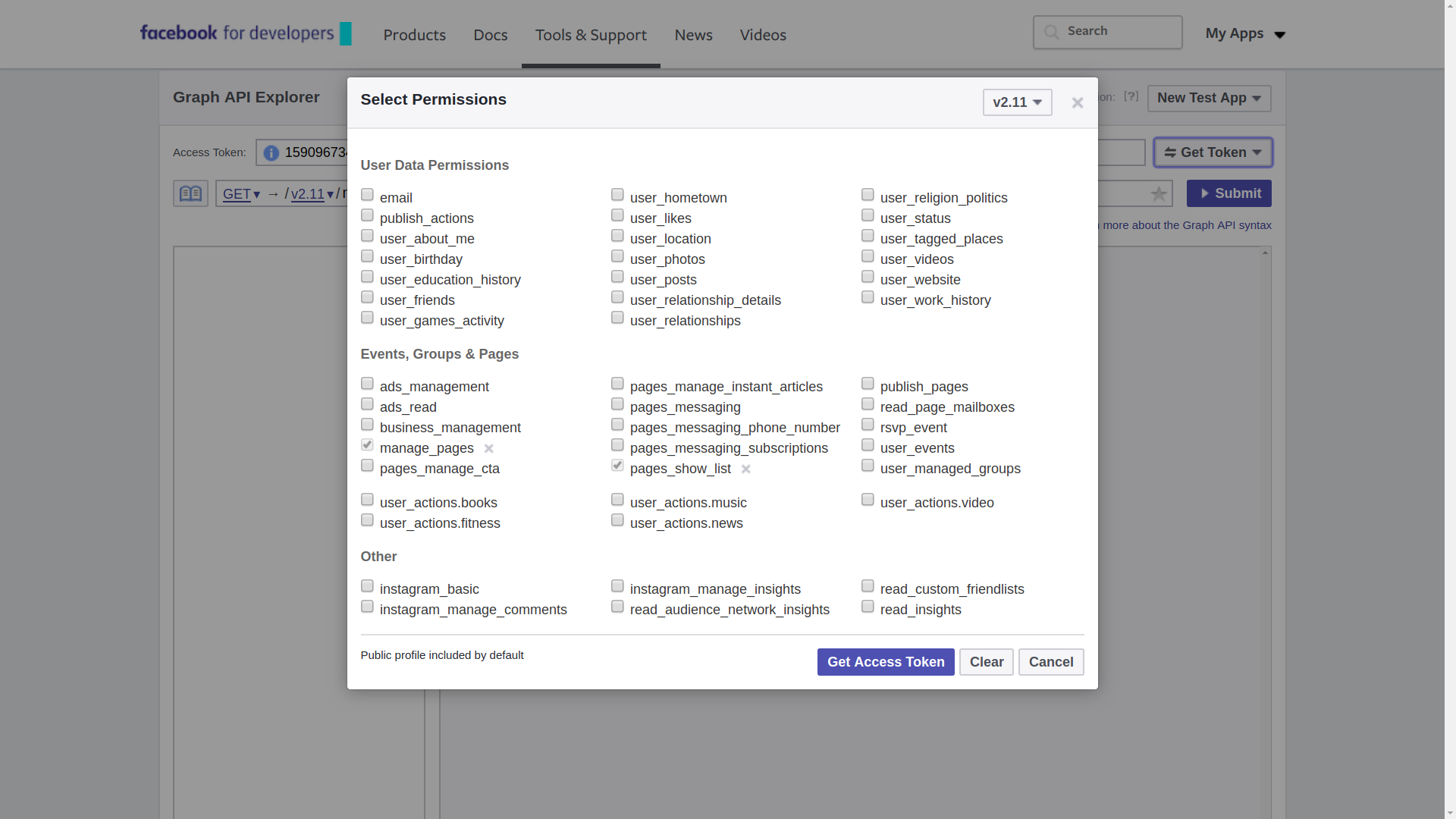Close the Select Permissions dialog
The image size is (1456, 819).
click(x=1077, y=102)
